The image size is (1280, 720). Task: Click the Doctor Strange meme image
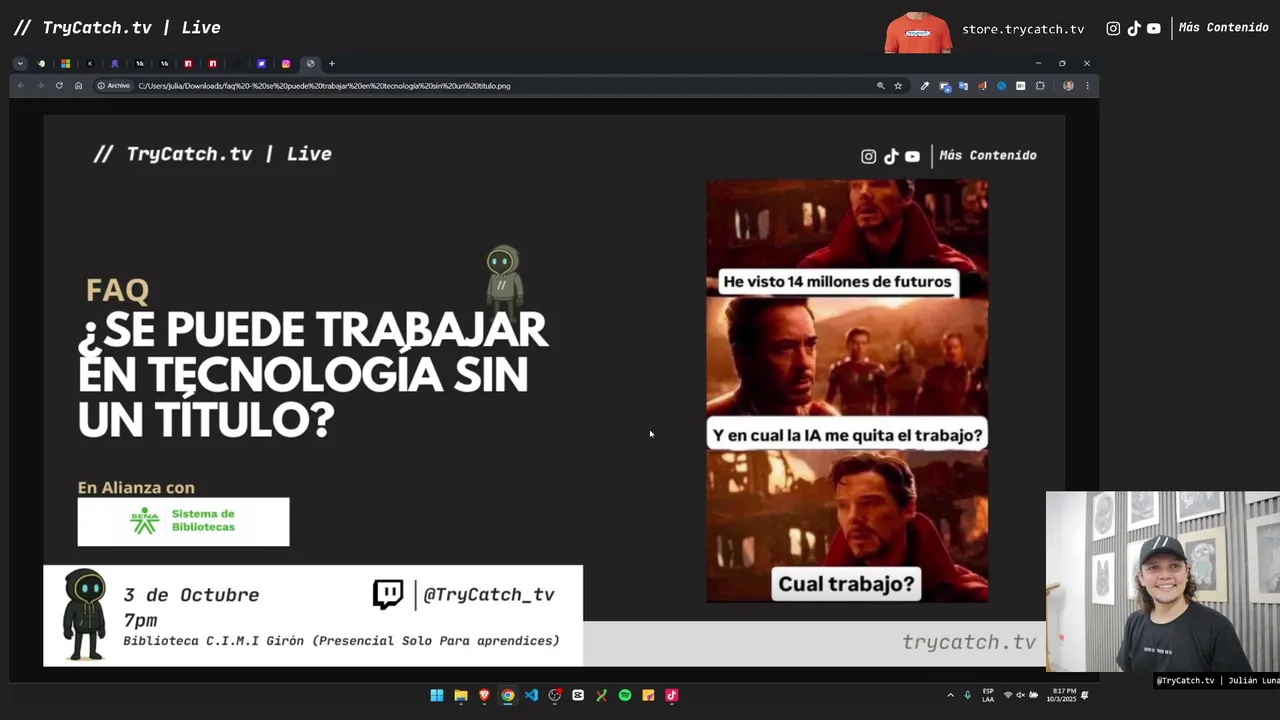(x=847, y=391)
